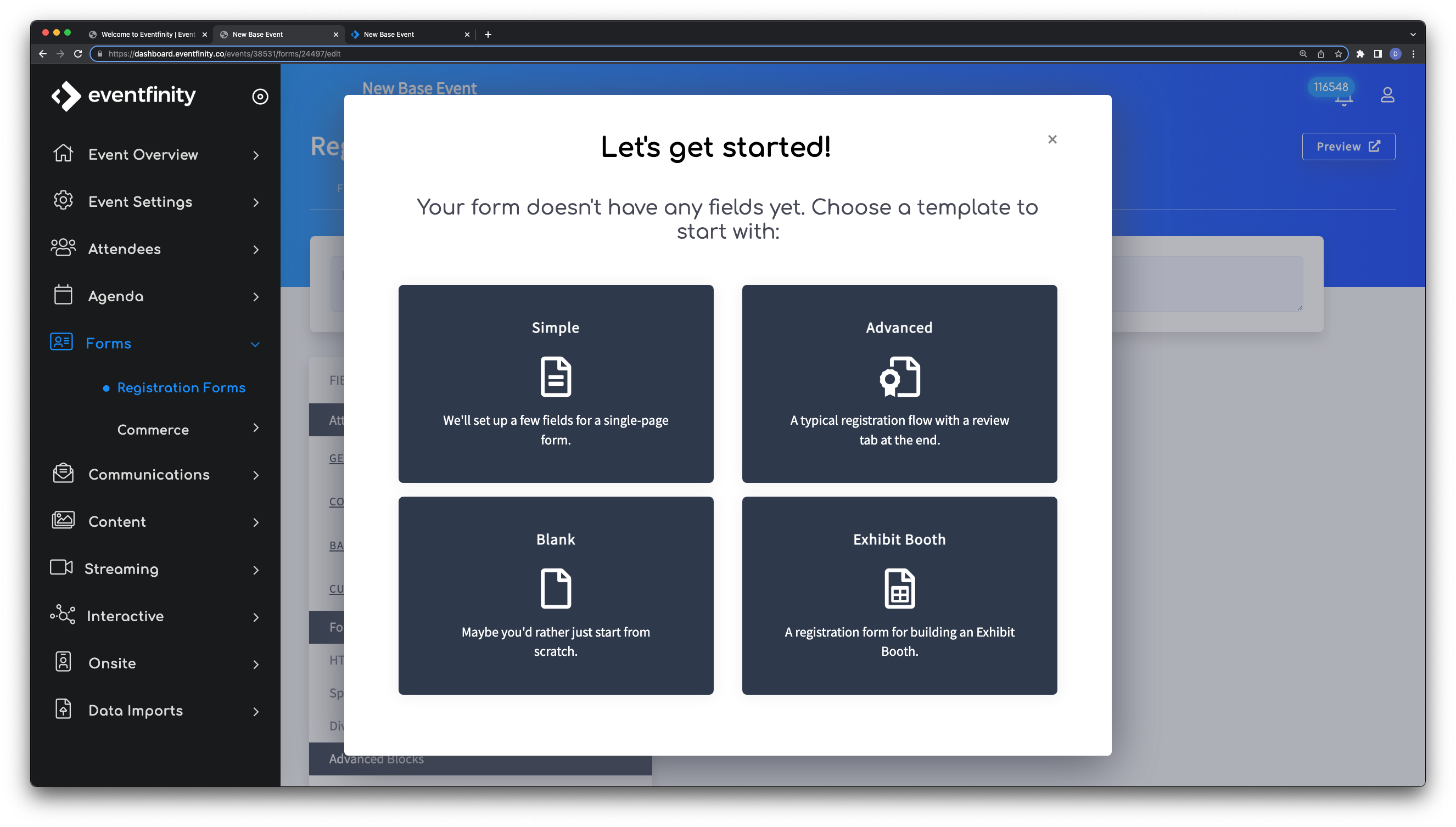
Task: Click the Onsite badge icon
Action: [x=63, y=662]
